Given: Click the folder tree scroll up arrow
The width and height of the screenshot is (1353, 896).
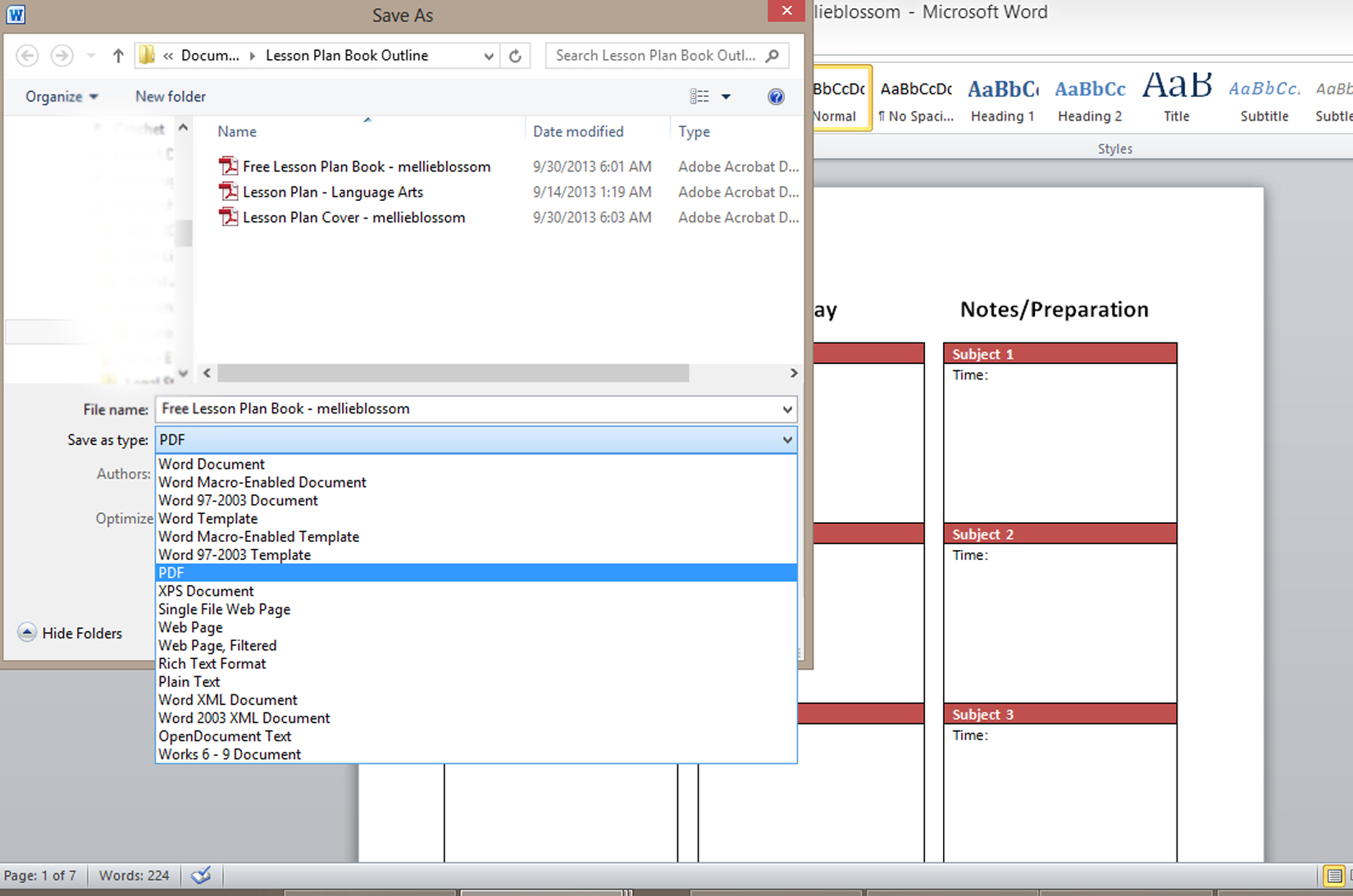Looking at the screenshot, I should tap(183, 128).
